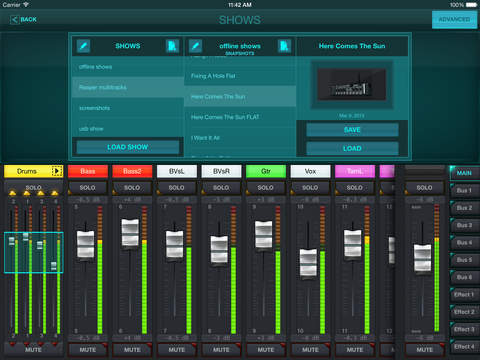Switch to the Effect 1 tab
The height and width of the screenshot is (360, 480).
click(x=464, y=294)
